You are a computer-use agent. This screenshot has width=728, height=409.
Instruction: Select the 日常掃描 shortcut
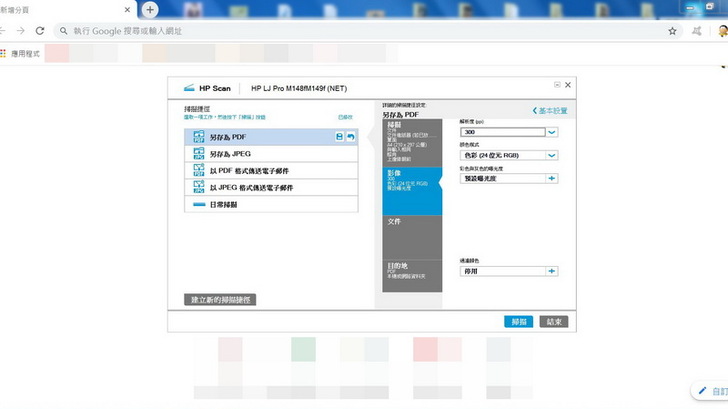(x=271, y=204)
